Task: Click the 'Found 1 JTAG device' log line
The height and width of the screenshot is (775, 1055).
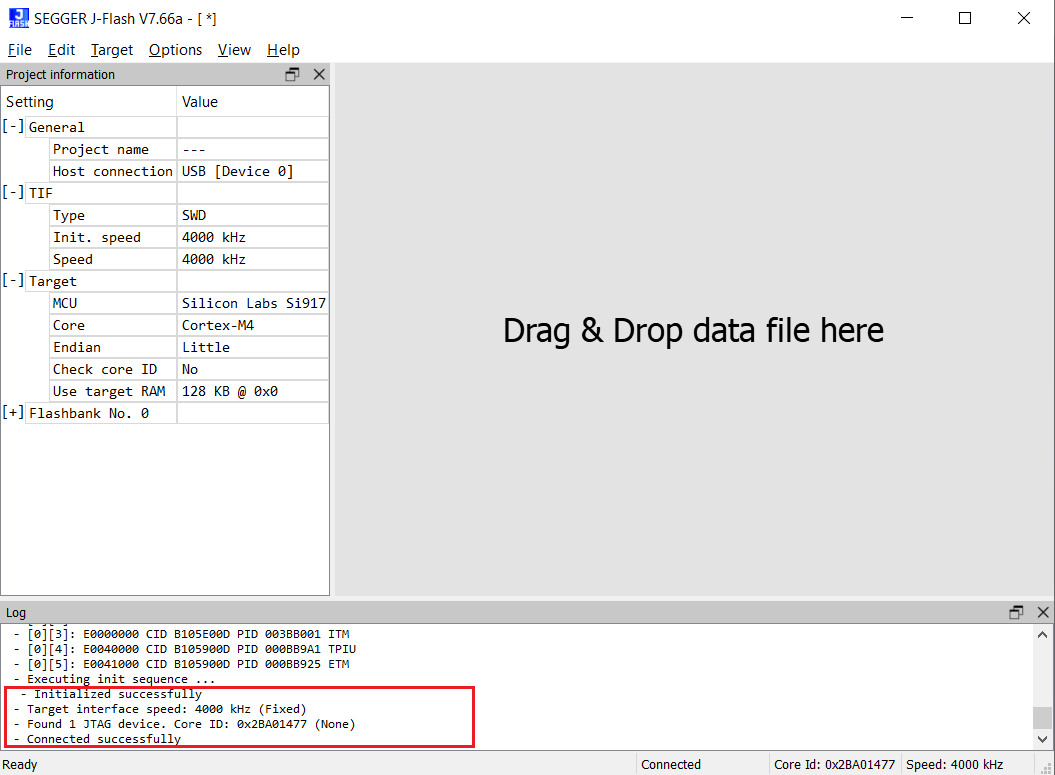Action: coord(184,724)
